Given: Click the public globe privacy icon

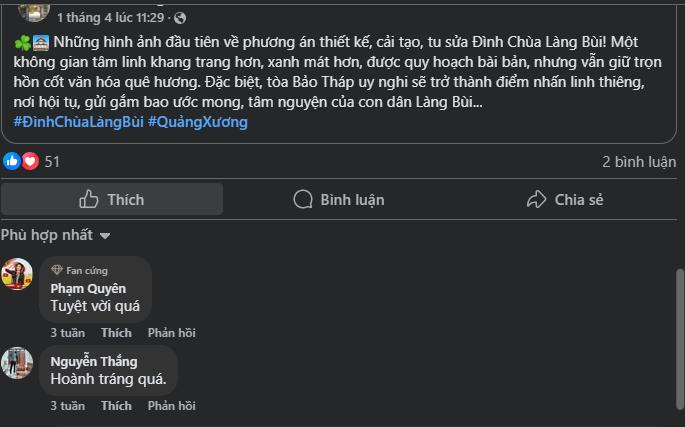Looking at the screenshot, I should tap(180, 18).
